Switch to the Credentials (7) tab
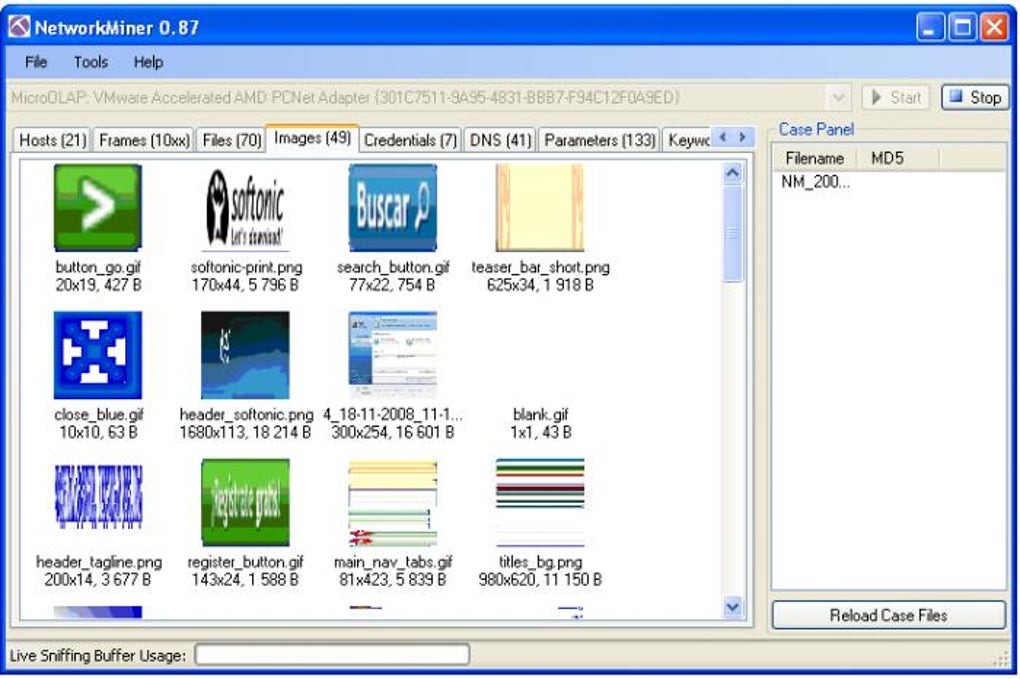This screenshot has height=679, width=1020. (x=410, y=140)
